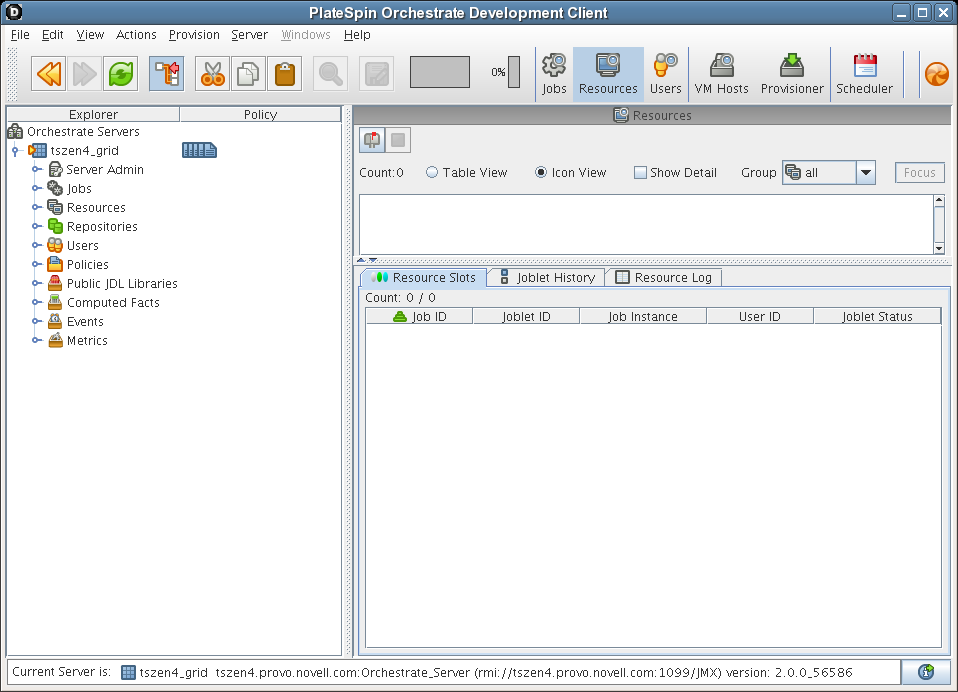Click the green Job ID column header
Image resolution: width=958 pixels, height=692 pixels.
[419, 316]
